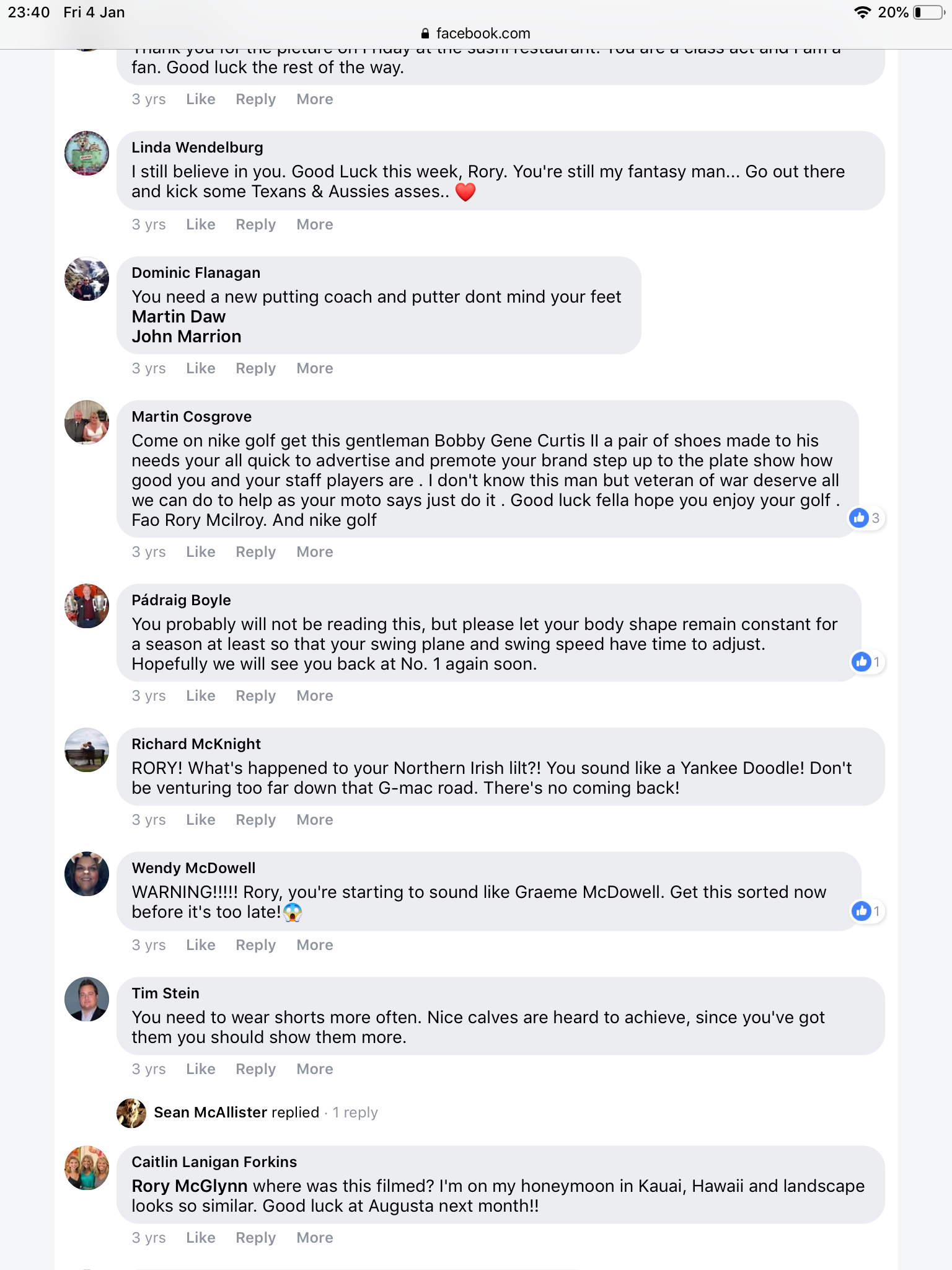Open Rory McGlynn tagged profile link
This screenshot has width=952, height=1270.
[x=189, y=1186]
